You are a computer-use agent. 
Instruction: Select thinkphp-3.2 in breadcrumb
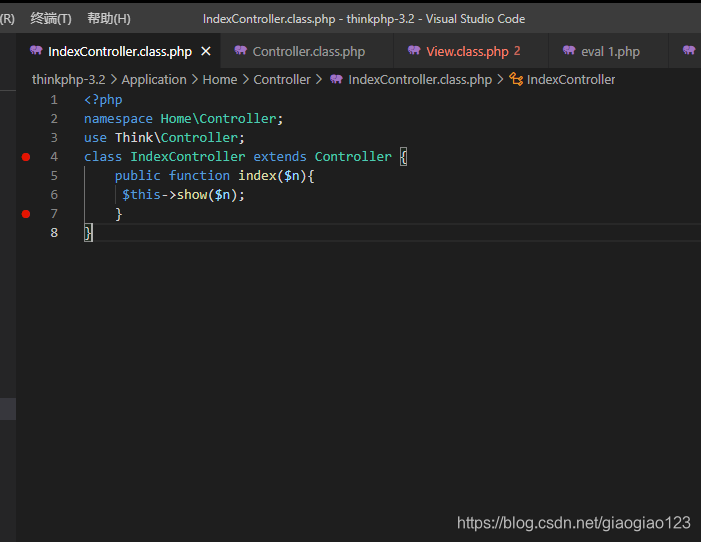click(x=68, y=80)
